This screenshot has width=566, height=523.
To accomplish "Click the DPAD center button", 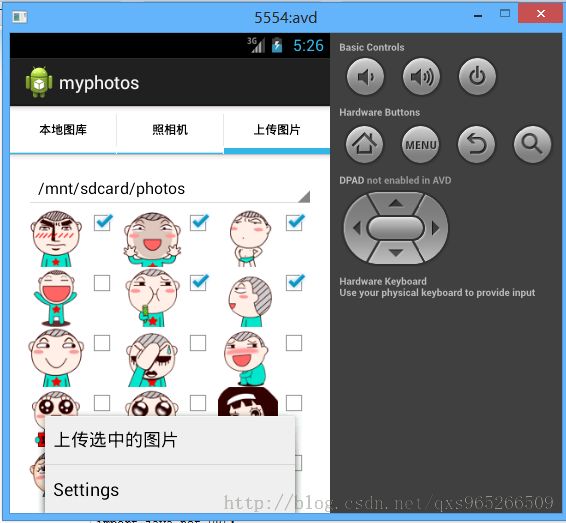I will pos(396,228).
